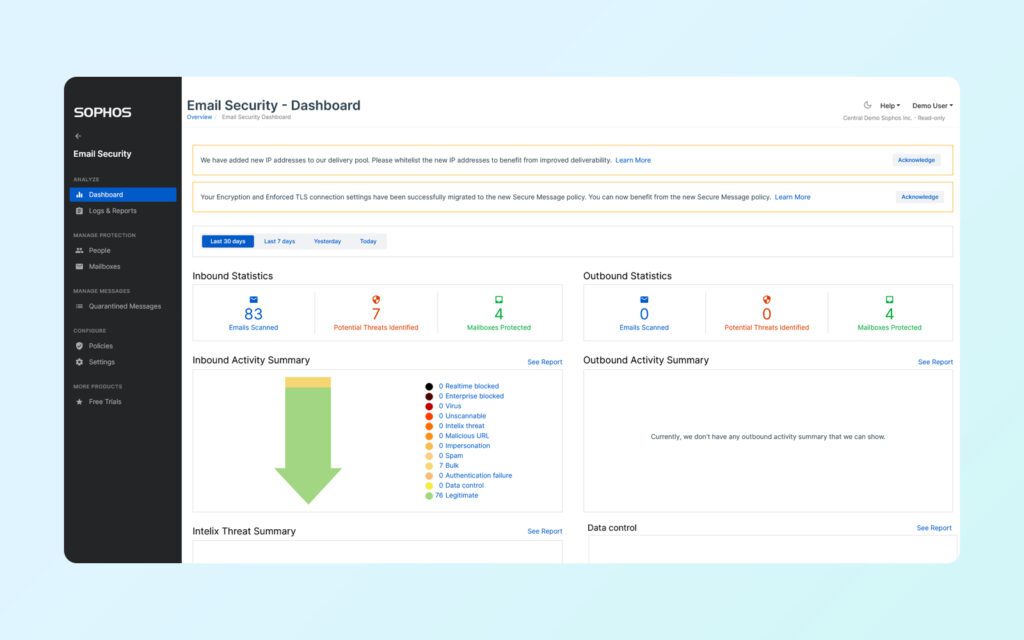Open the Help dropdown menu
This screenshot has height=640, width=1024.
click(889, 105)
